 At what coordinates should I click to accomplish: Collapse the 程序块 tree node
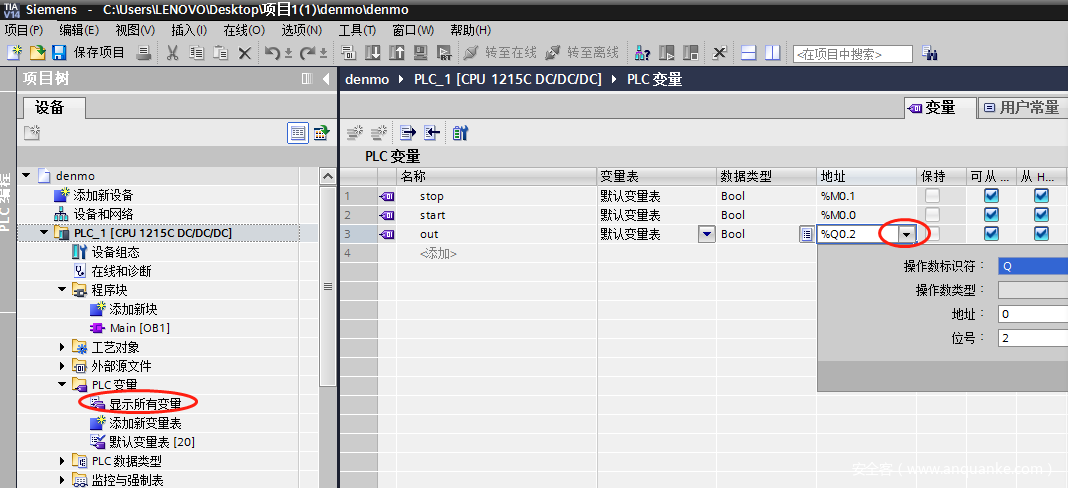click(63, 290)
